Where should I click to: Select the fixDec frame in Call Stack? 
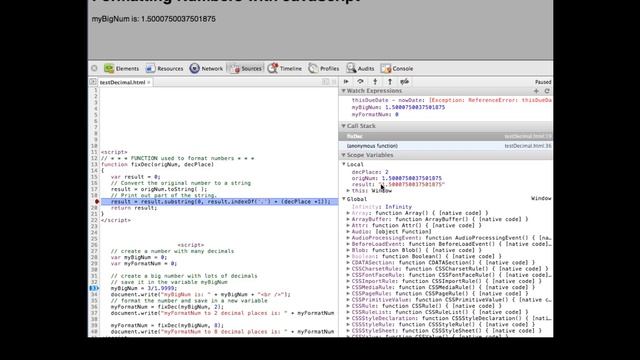[x=446, y=136]
